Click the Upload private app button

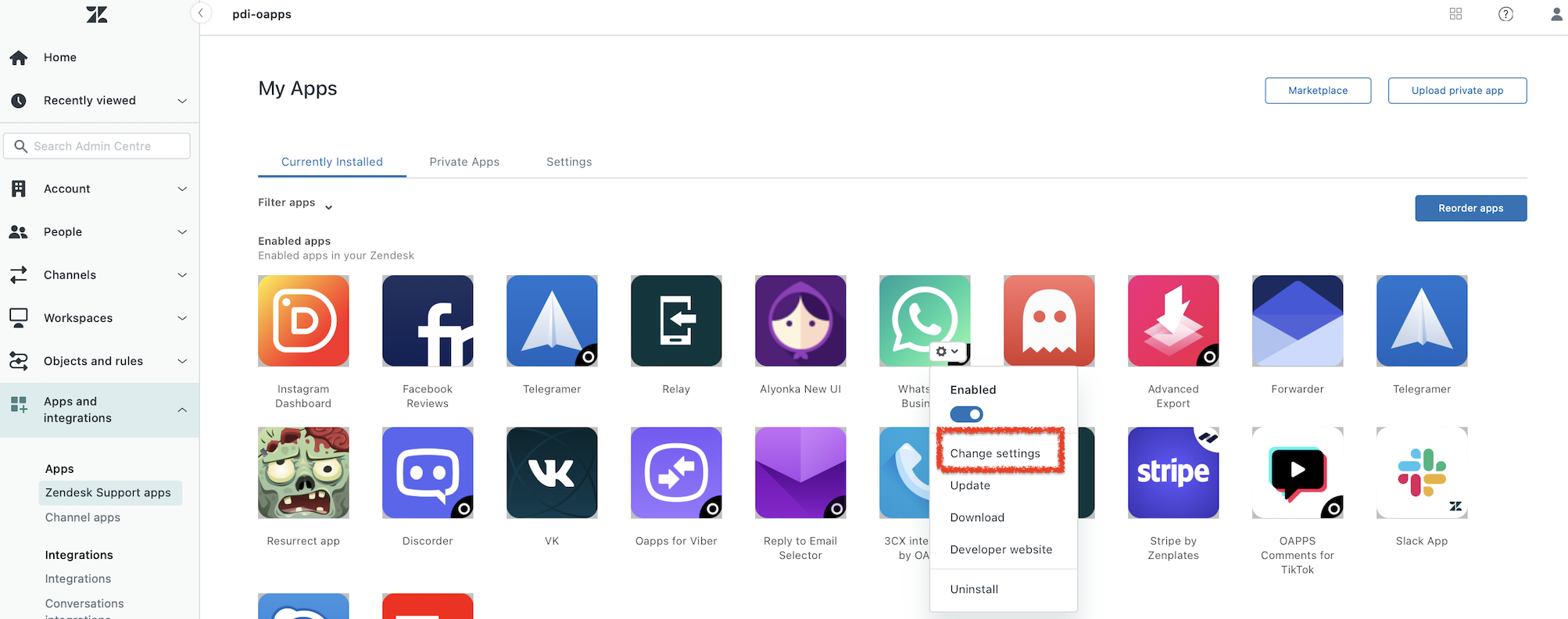pyautogui.click(x=1457, y=91)
